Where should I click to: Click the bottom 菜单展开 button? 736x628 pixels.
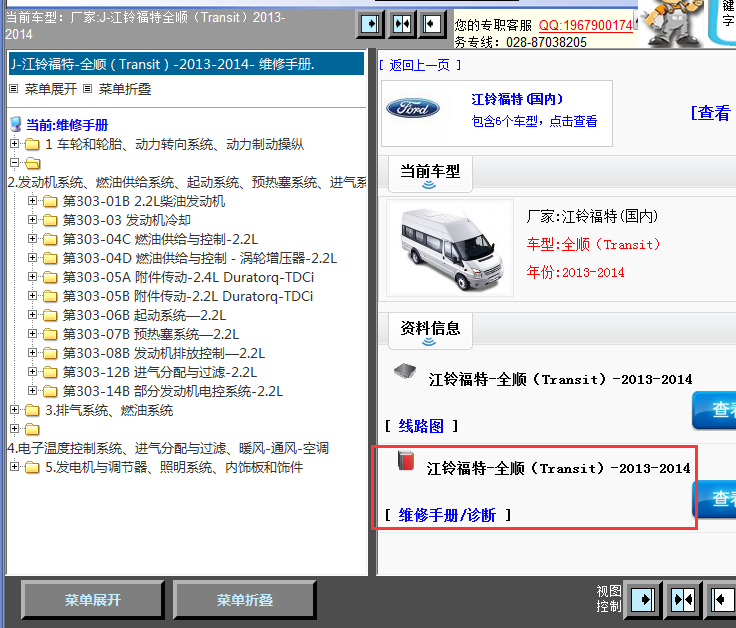pos(93,600)
